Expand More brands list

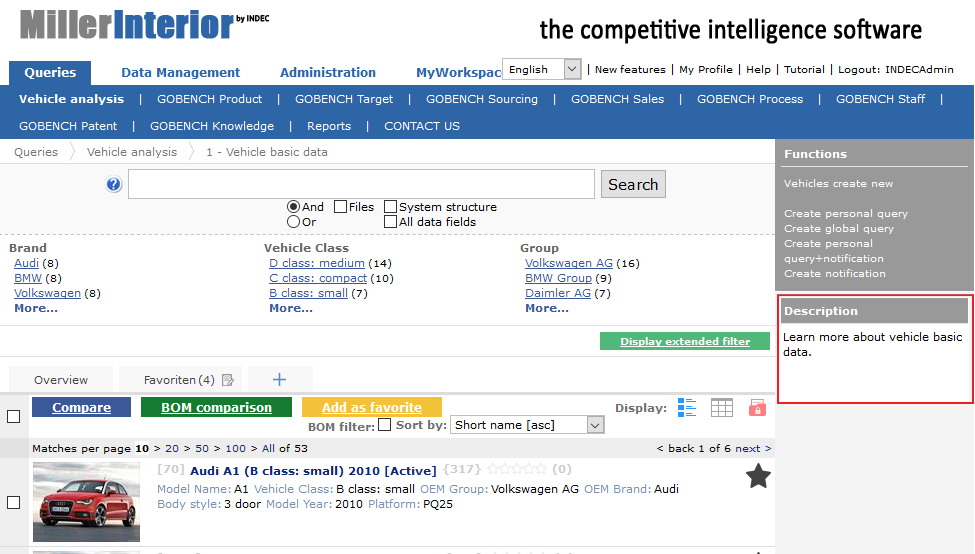(x=36, y=308)
